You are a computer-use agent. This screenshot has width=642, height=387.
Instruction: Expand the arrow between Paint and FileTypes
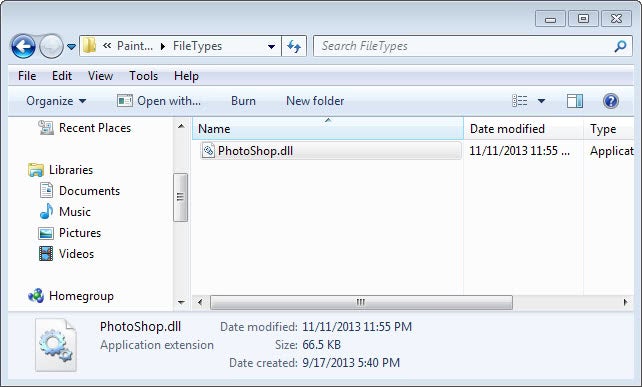tap(163, 47)
